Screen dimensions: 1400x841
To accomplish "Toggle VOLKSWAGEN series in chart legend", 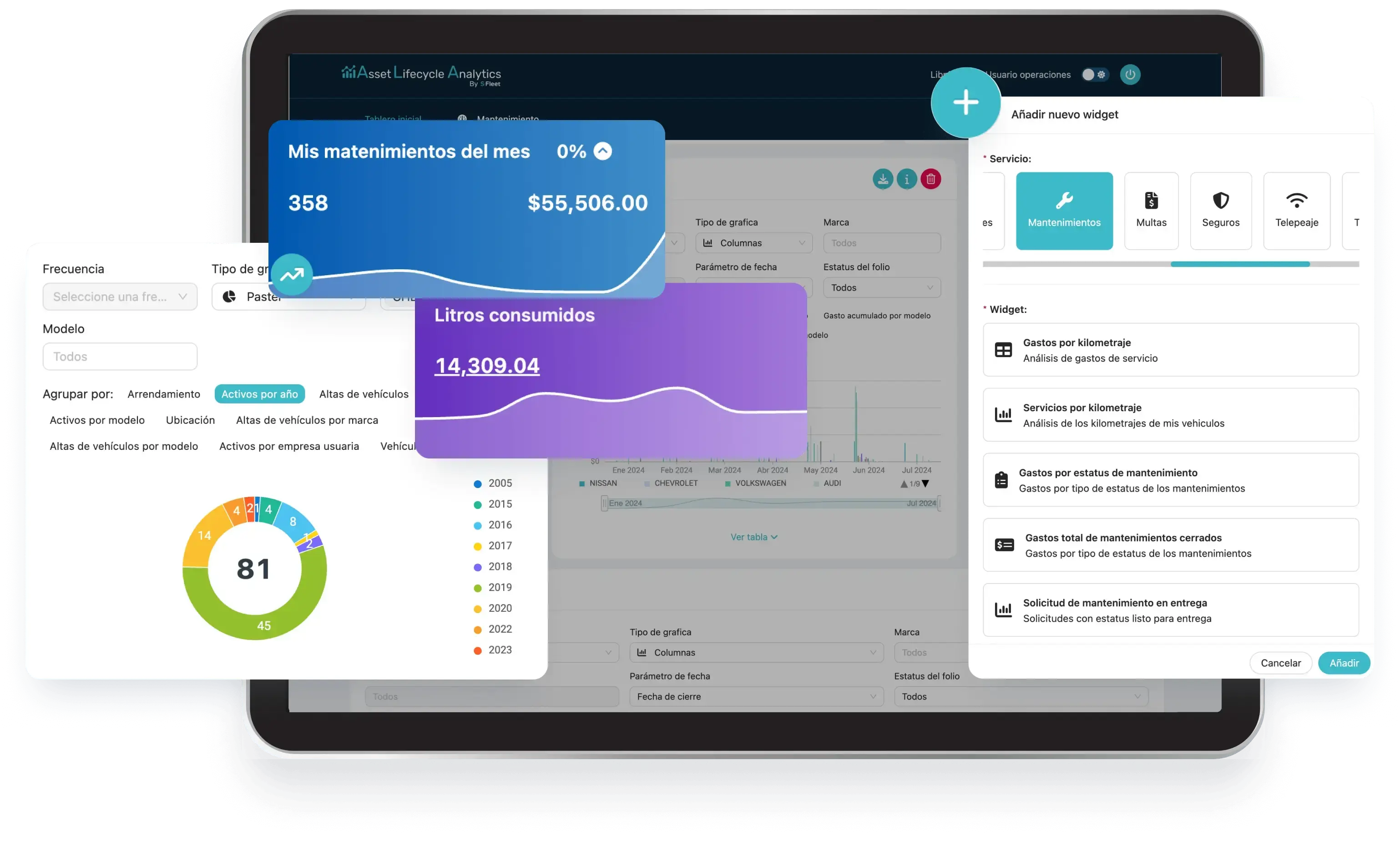I will (x=755, y=483).
